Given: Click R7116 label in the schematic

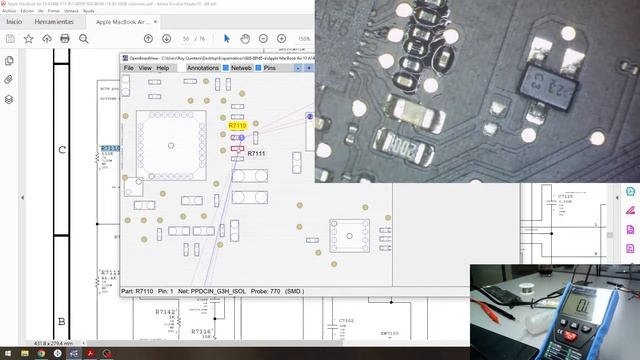Looking at the screenshot, I should (201, 331).
